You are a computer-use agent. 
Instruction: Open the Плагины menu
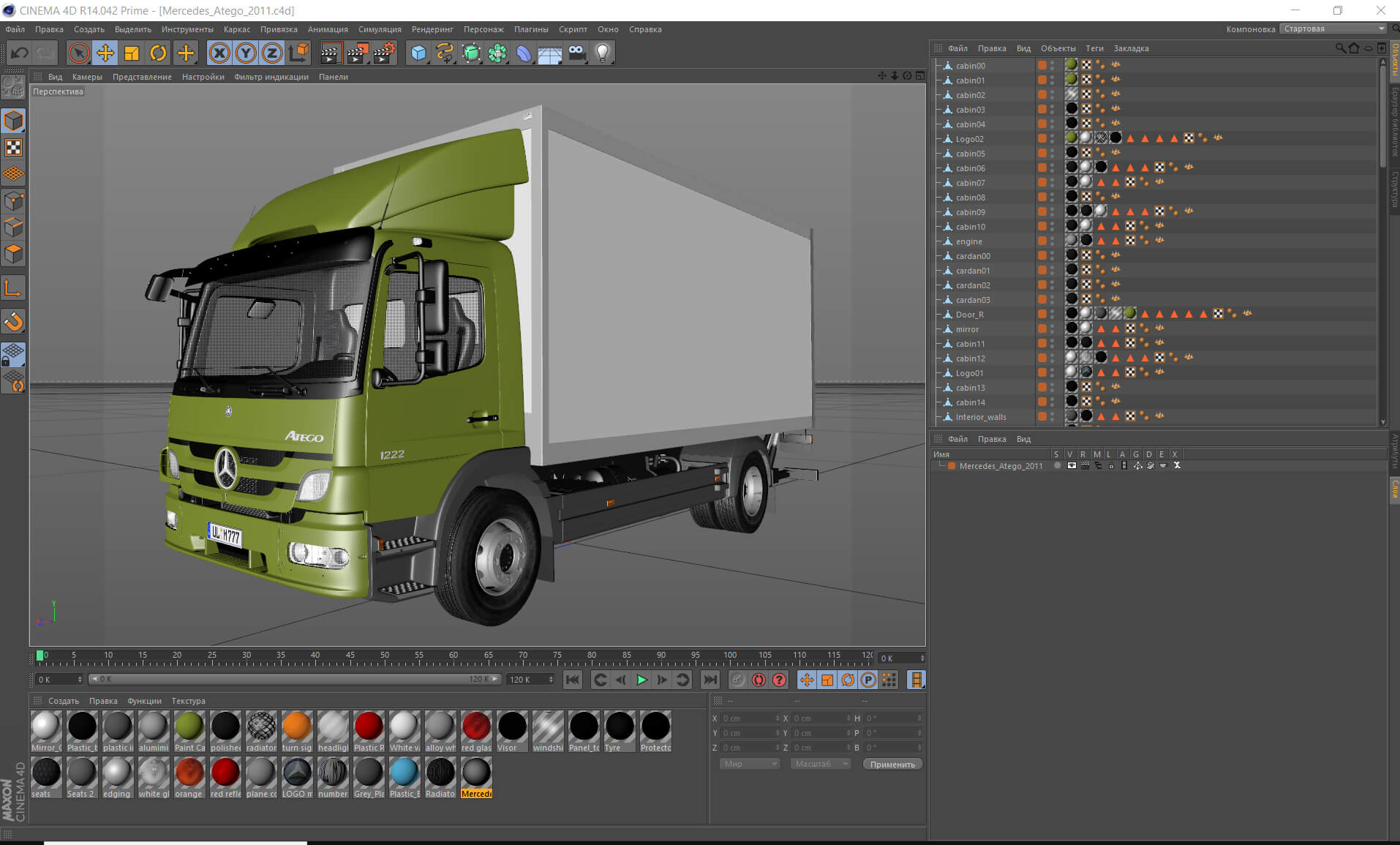click(531, 29)
